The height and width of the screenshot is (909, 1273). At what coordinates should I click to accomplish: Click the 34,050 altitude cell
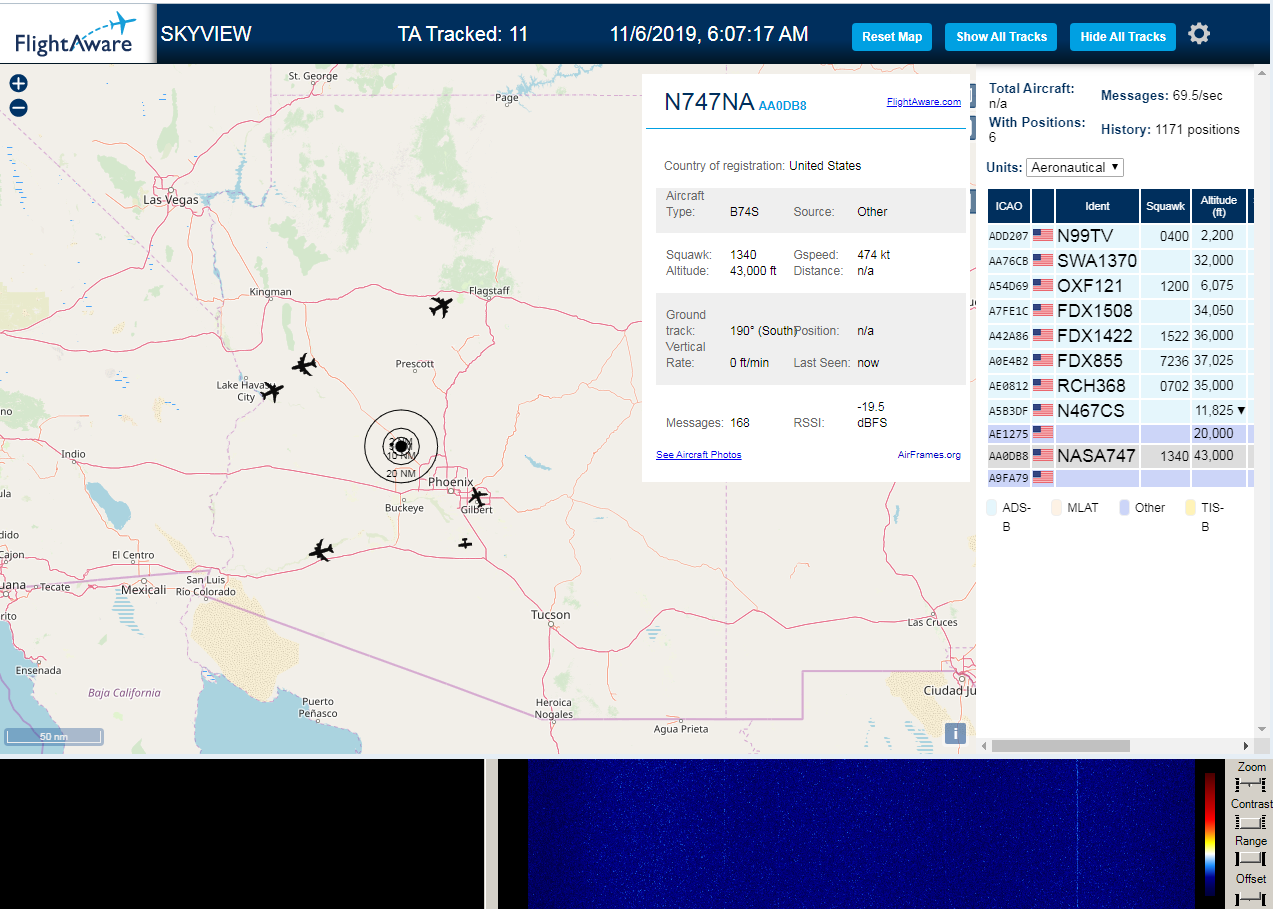pyautogui.click(x=1217, y=311)
